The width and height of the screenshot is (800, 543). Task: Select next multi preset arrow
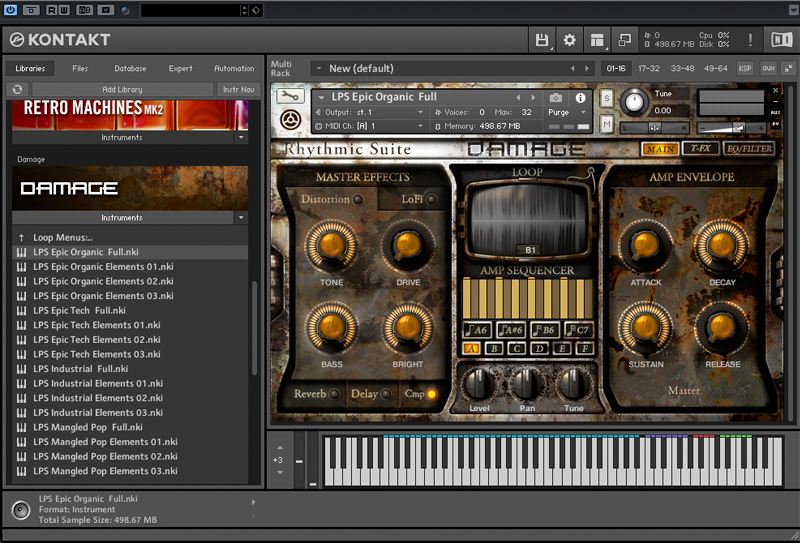tap(587, 68)
